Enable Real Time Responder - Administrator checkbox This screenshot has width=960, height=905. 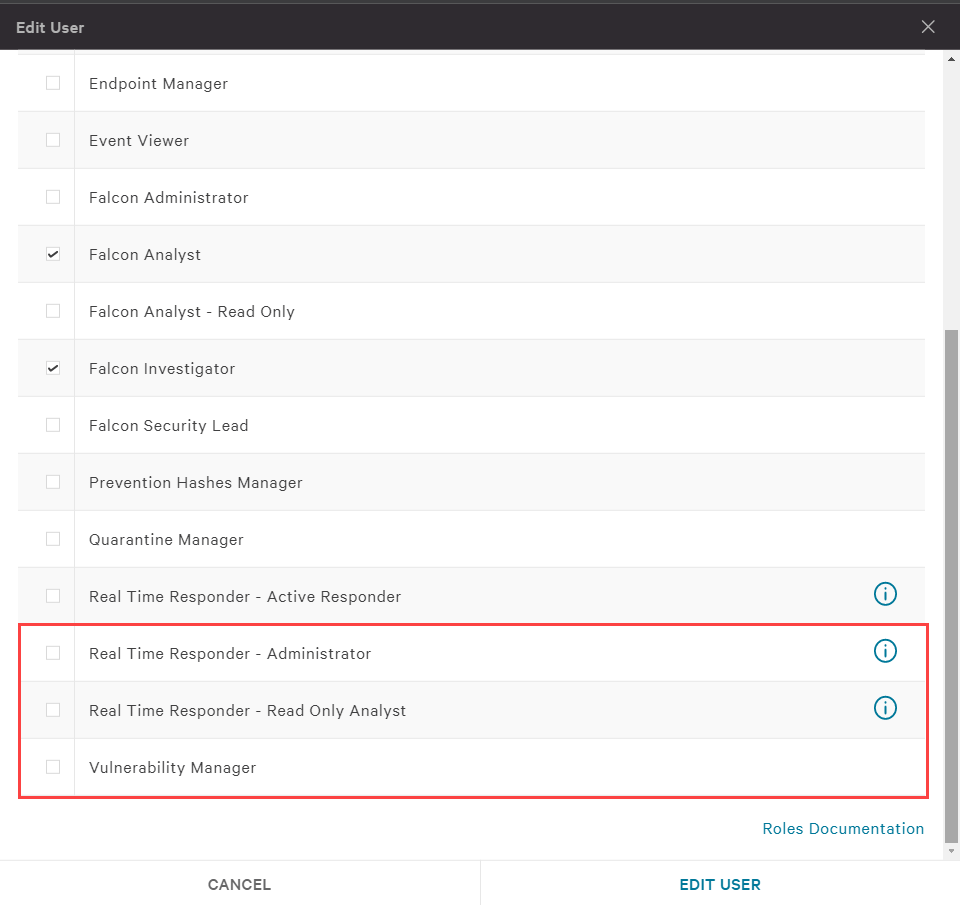tap(53, 652)
